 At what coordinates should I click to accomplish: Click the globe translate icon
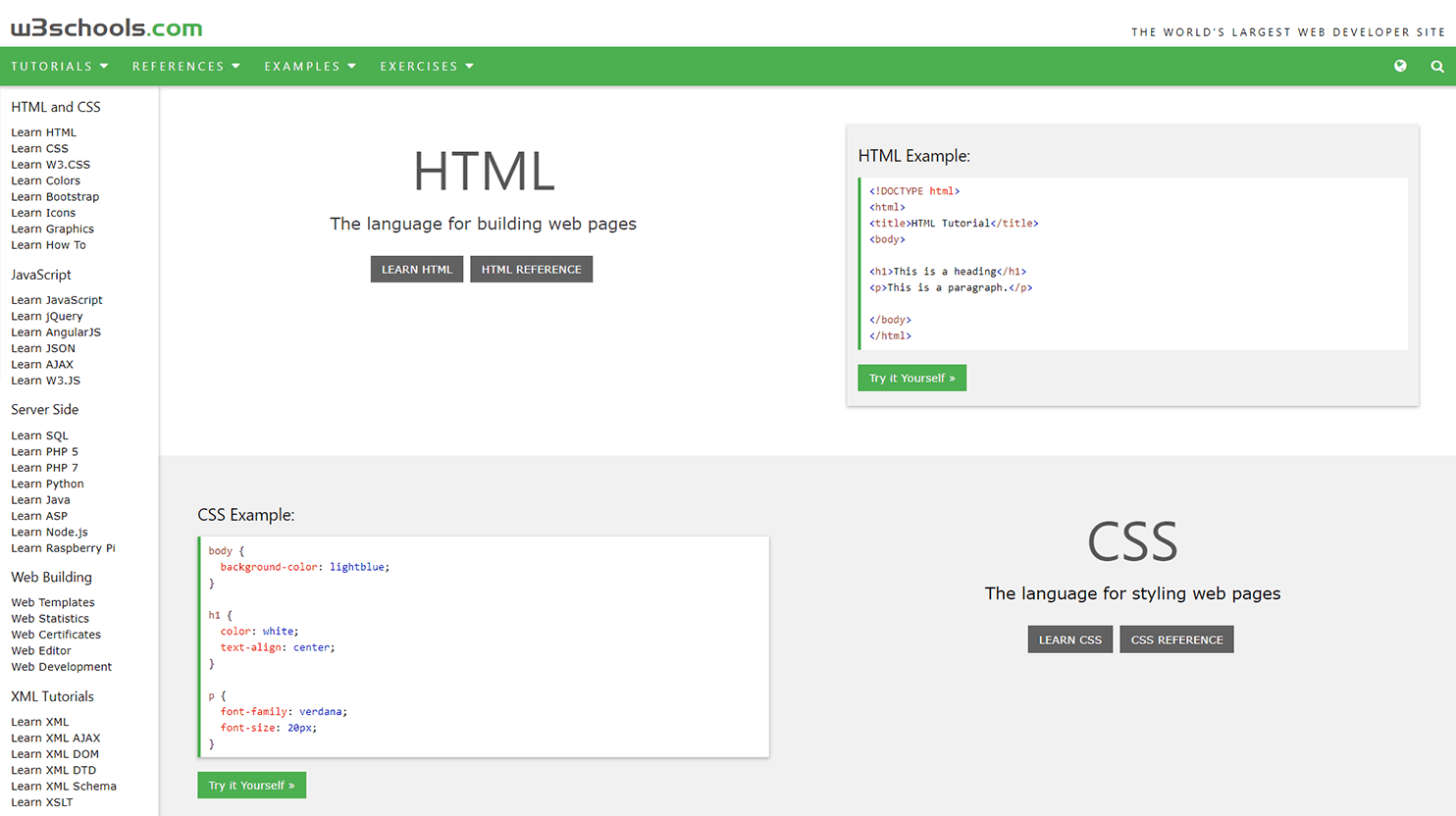pos(1400,66)
